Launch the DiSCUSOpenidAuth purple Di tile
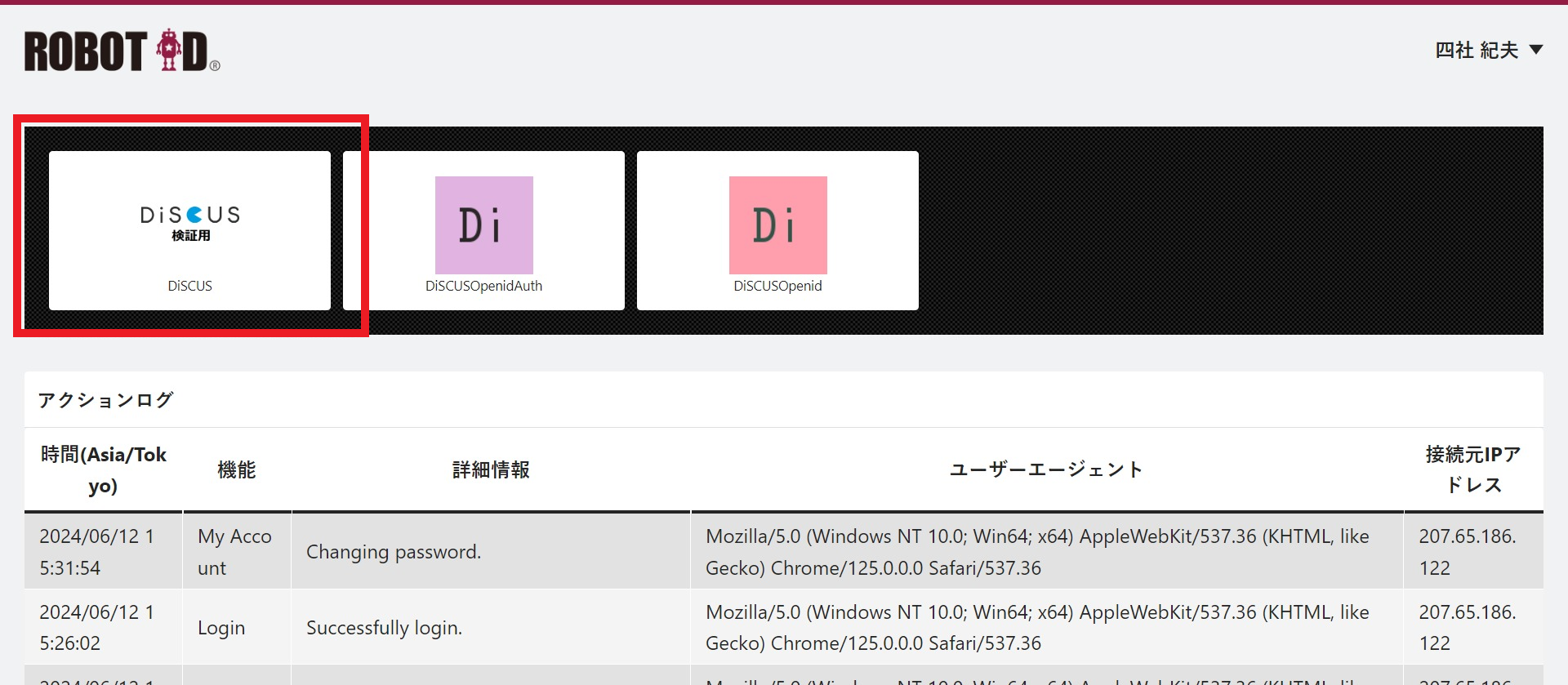 point(483,230)
